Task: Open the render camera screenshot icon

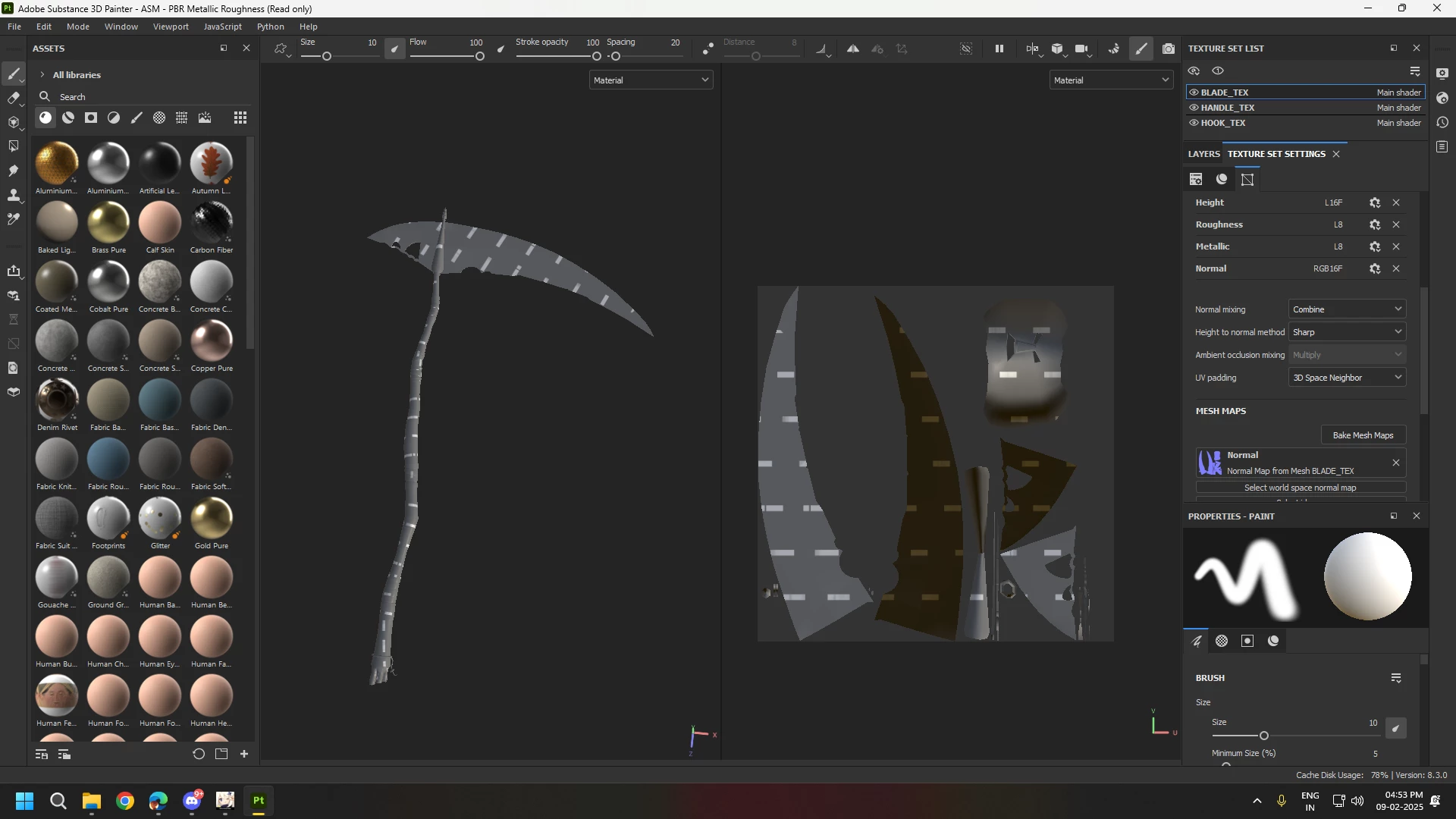Action: pos(1169,49)
